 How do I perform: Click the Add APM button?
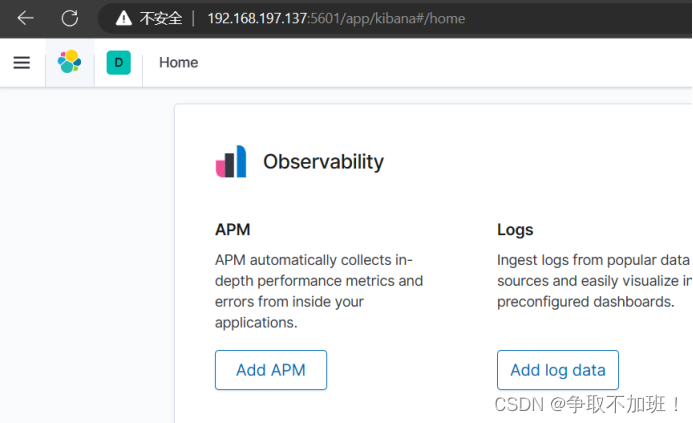click(x=271, y=370)
